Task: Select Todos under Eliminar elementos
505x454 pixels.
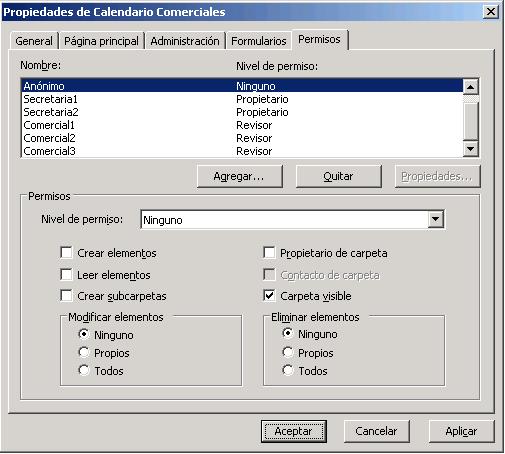Action: coord(287,370)
